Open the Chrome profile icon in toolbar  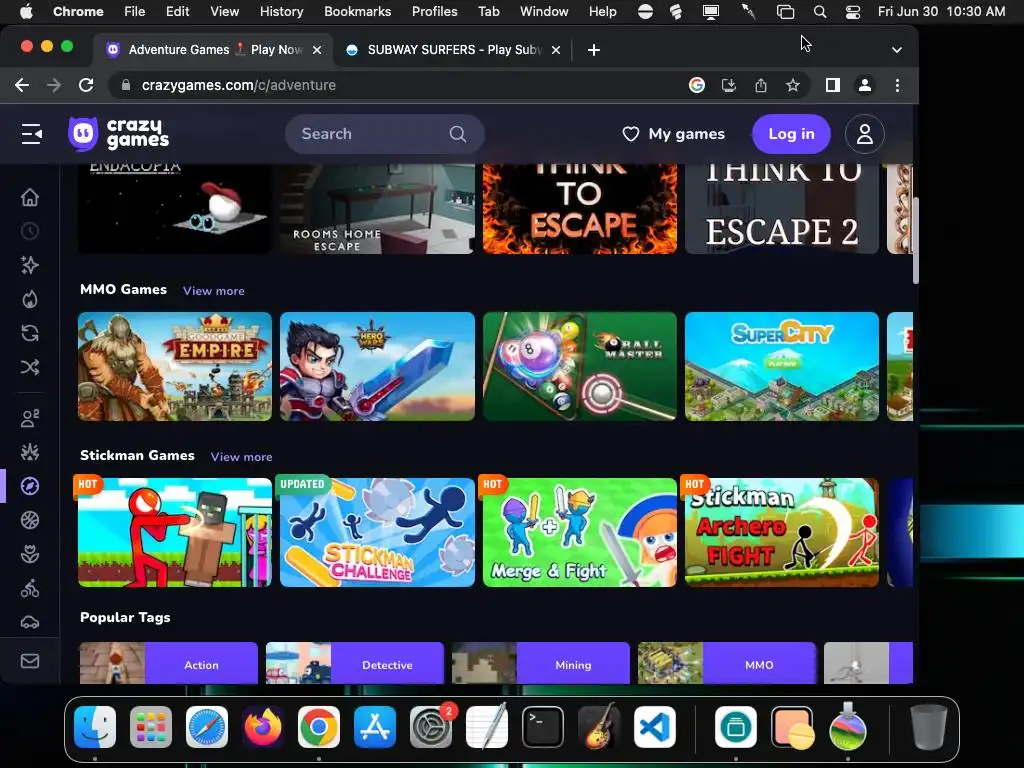pyautogui.click(x=865, y=85)
